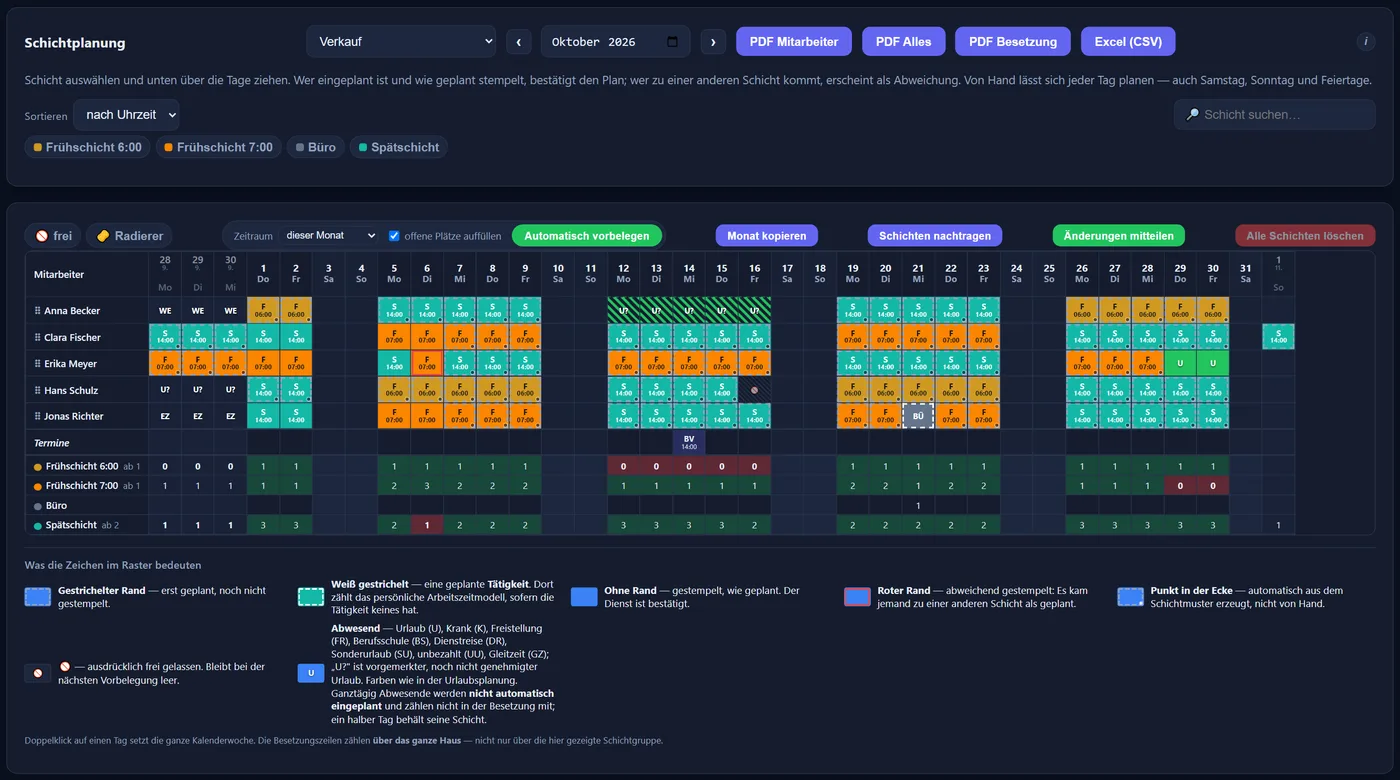Click the PDF Besetzung button

click(1012, 42)
